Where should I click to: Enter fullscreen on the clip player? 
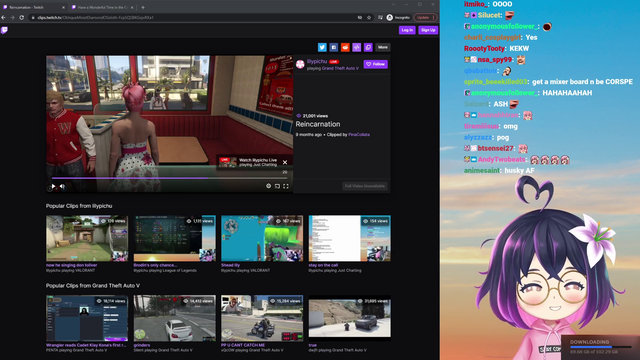286,186
